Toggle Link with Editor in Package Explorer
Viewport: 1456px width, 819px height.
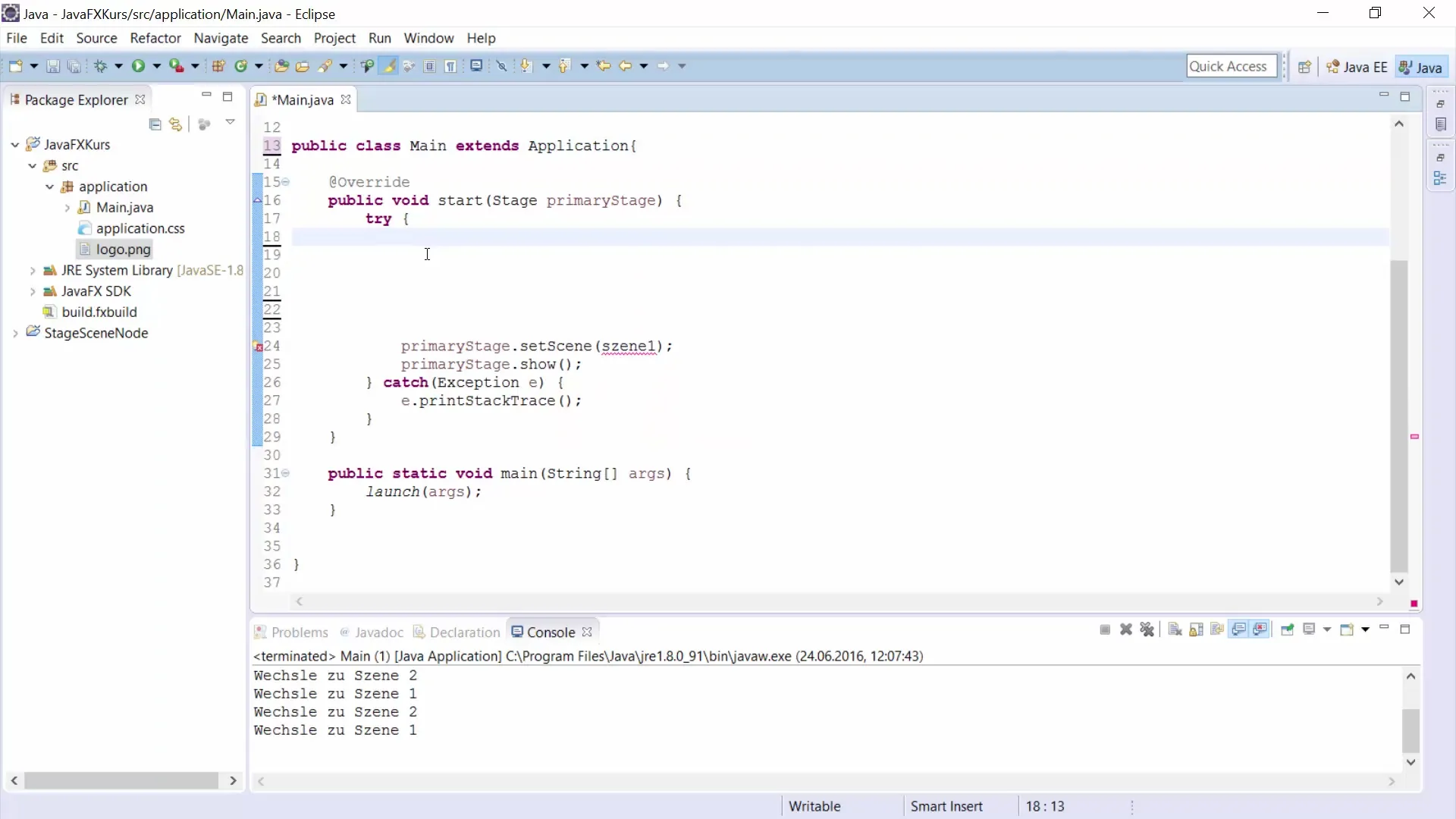coord(176,124)
